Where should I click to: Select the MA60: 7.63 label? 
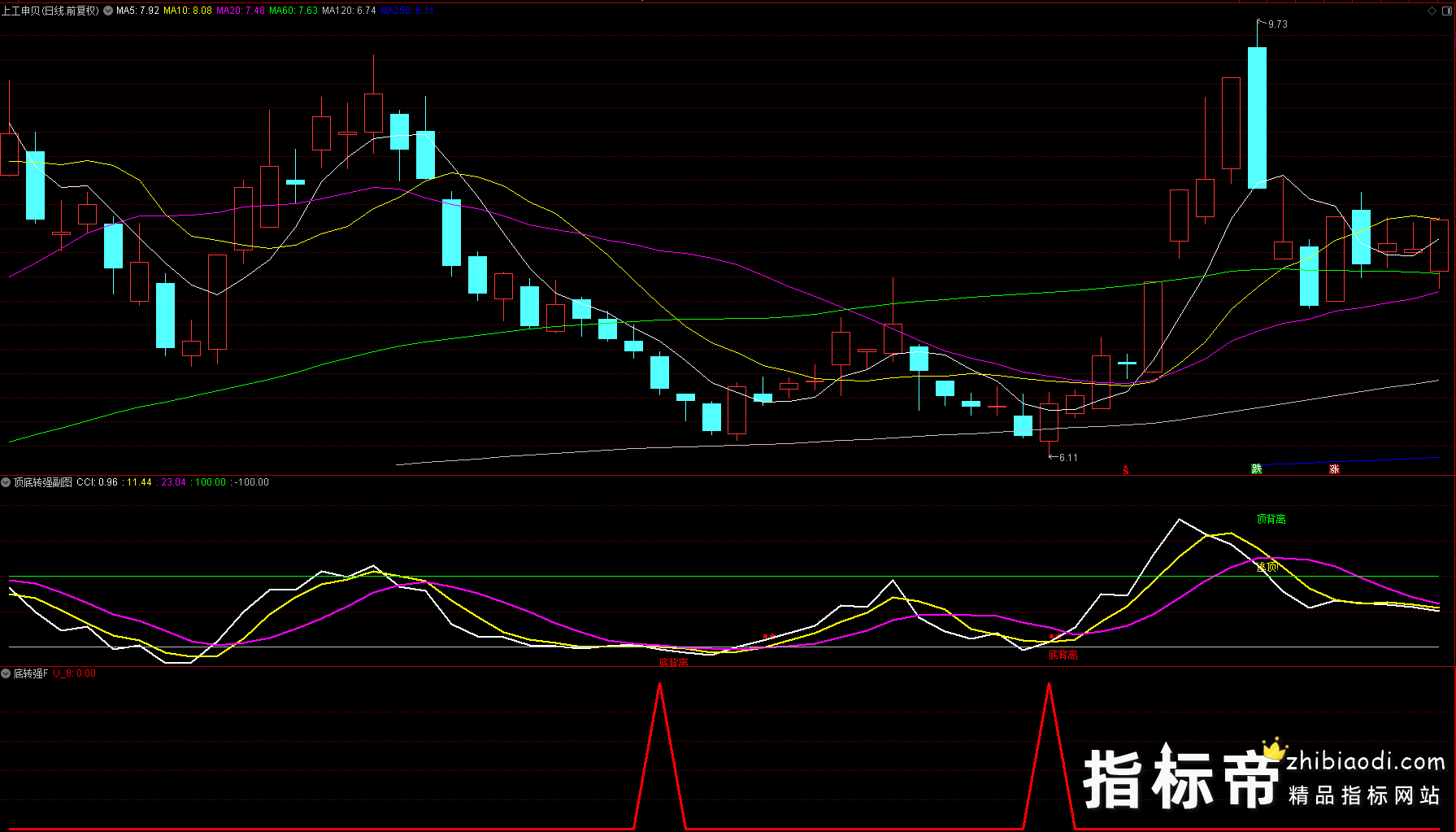click(x=293, y=11)
